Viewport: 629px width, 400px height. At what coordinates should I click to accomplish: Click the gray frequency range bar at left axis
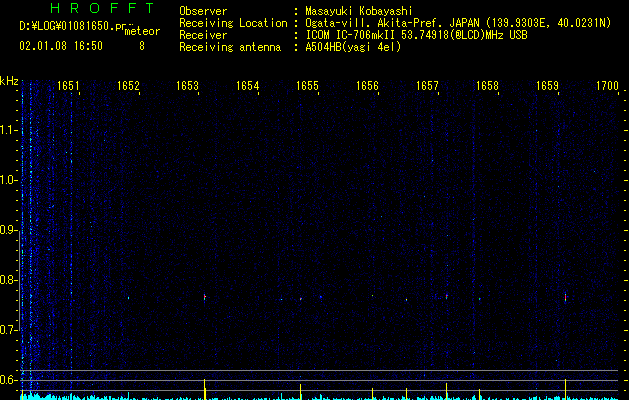pos(19,280)
